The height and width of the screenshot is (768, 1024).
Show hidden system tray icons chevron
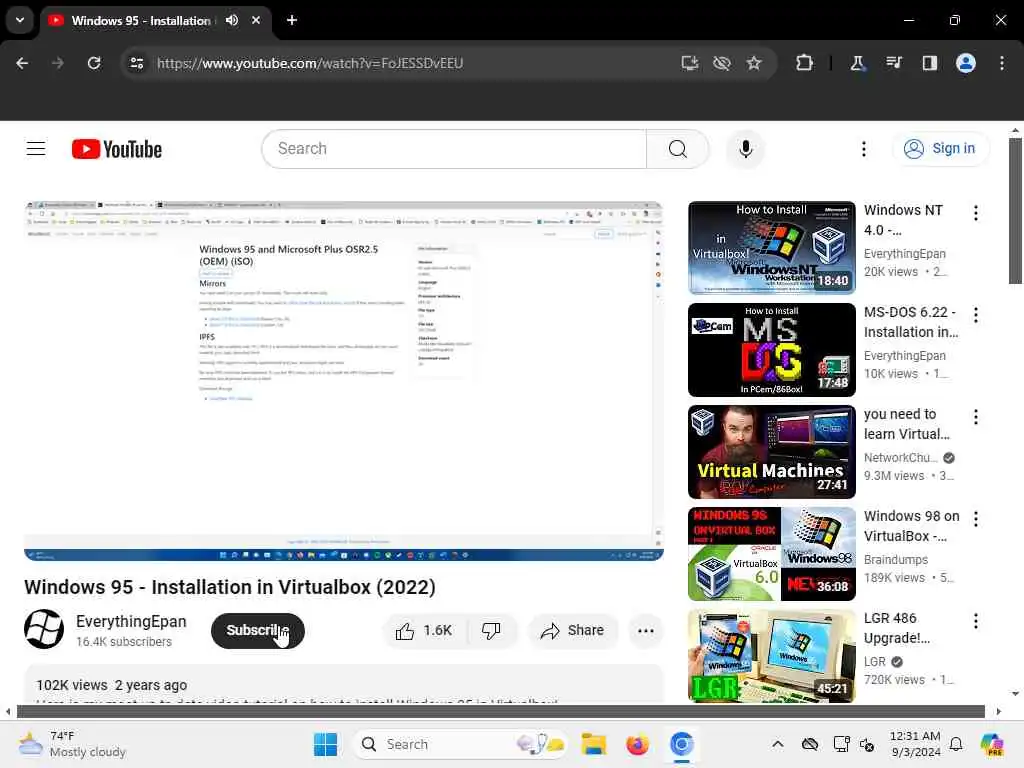(778, 744)
